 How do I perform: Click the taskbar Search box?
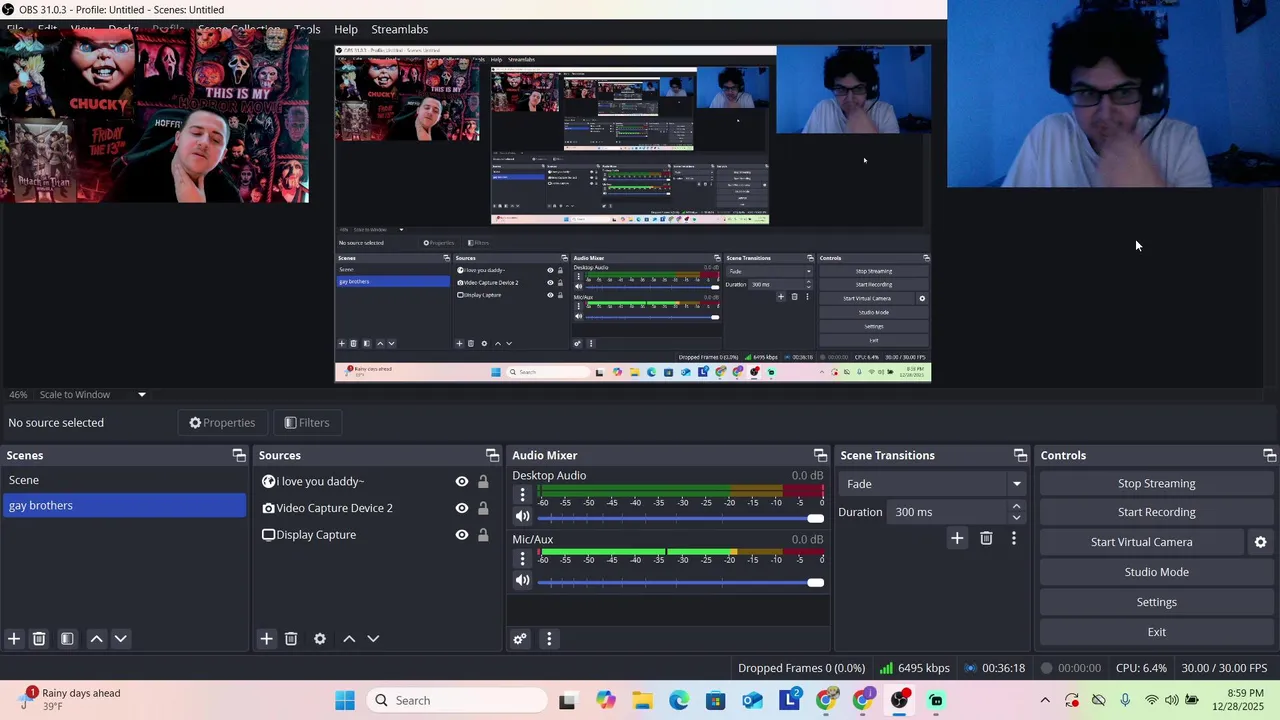click(x=456, y=700)
